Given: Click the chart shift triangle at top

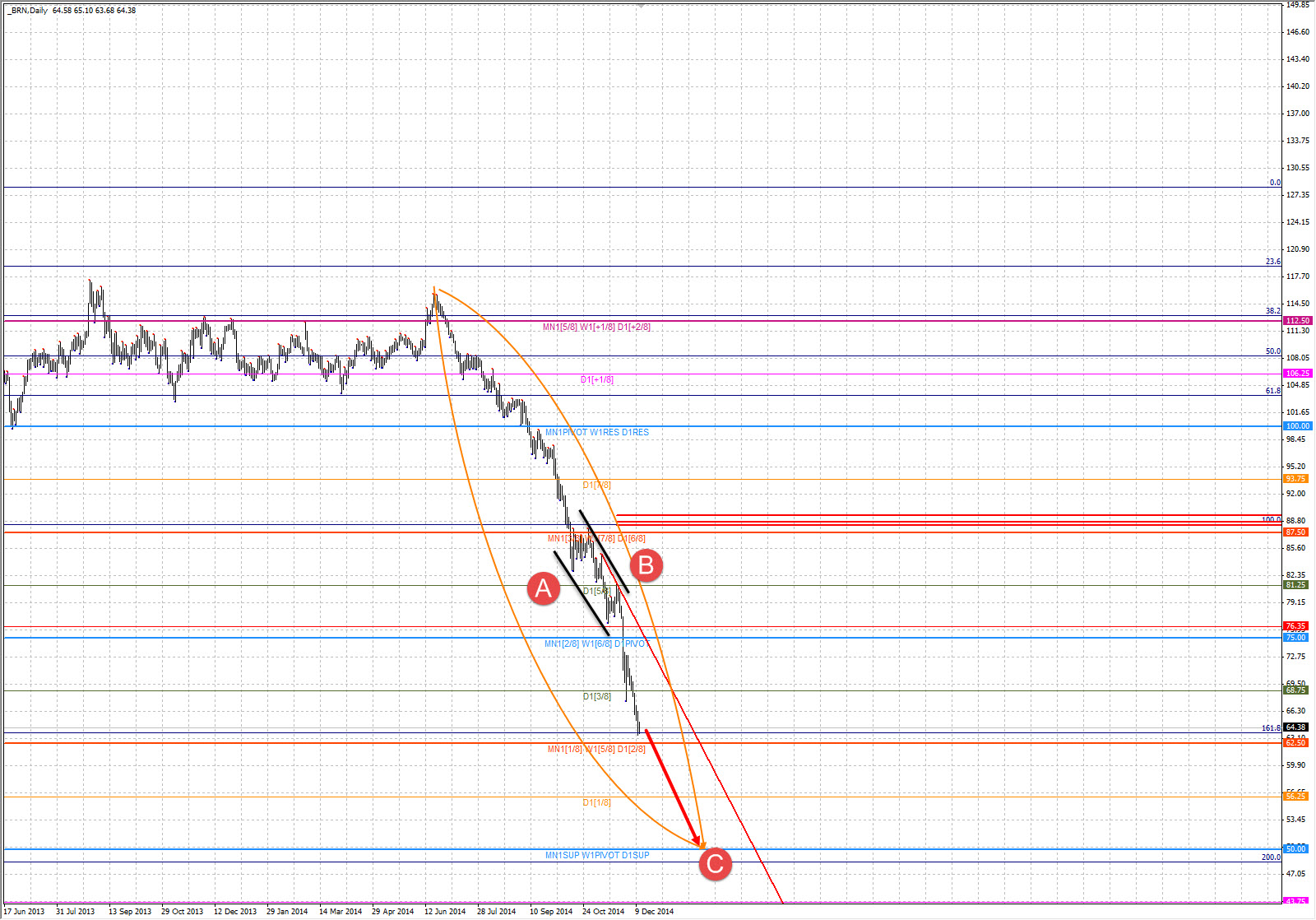Looking at the screenshot, I should pyautogui.click(x=642, y=5).
